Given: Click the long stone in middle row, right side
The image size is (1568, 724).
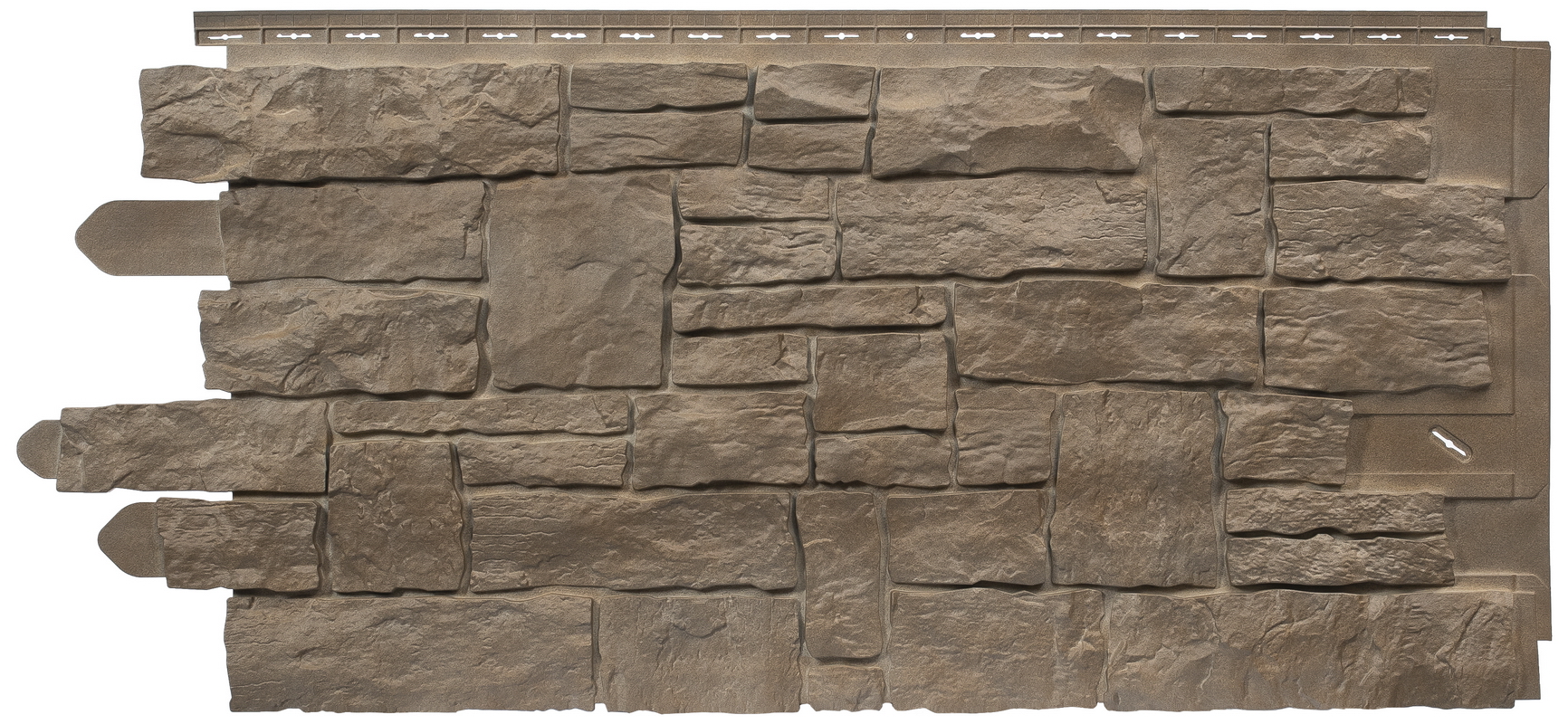Looking at the screenshot, I should tap(1109, 330).
